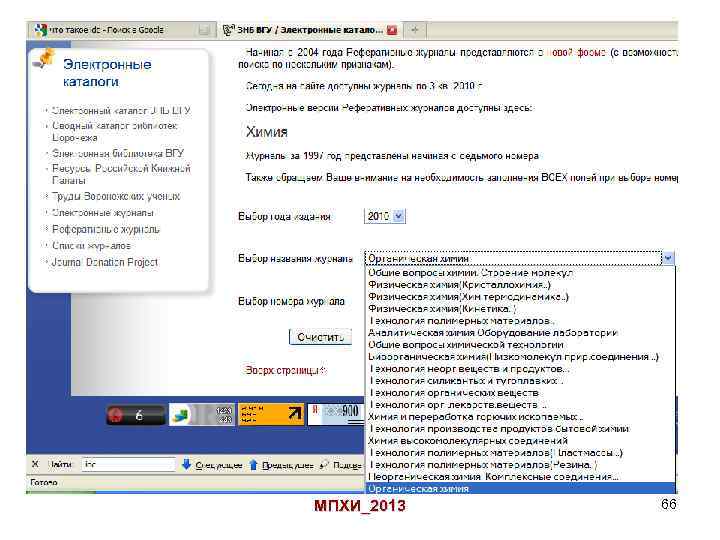
Task: Select Неорганическая химия. Комплексные соединения option
Action: 520,477
